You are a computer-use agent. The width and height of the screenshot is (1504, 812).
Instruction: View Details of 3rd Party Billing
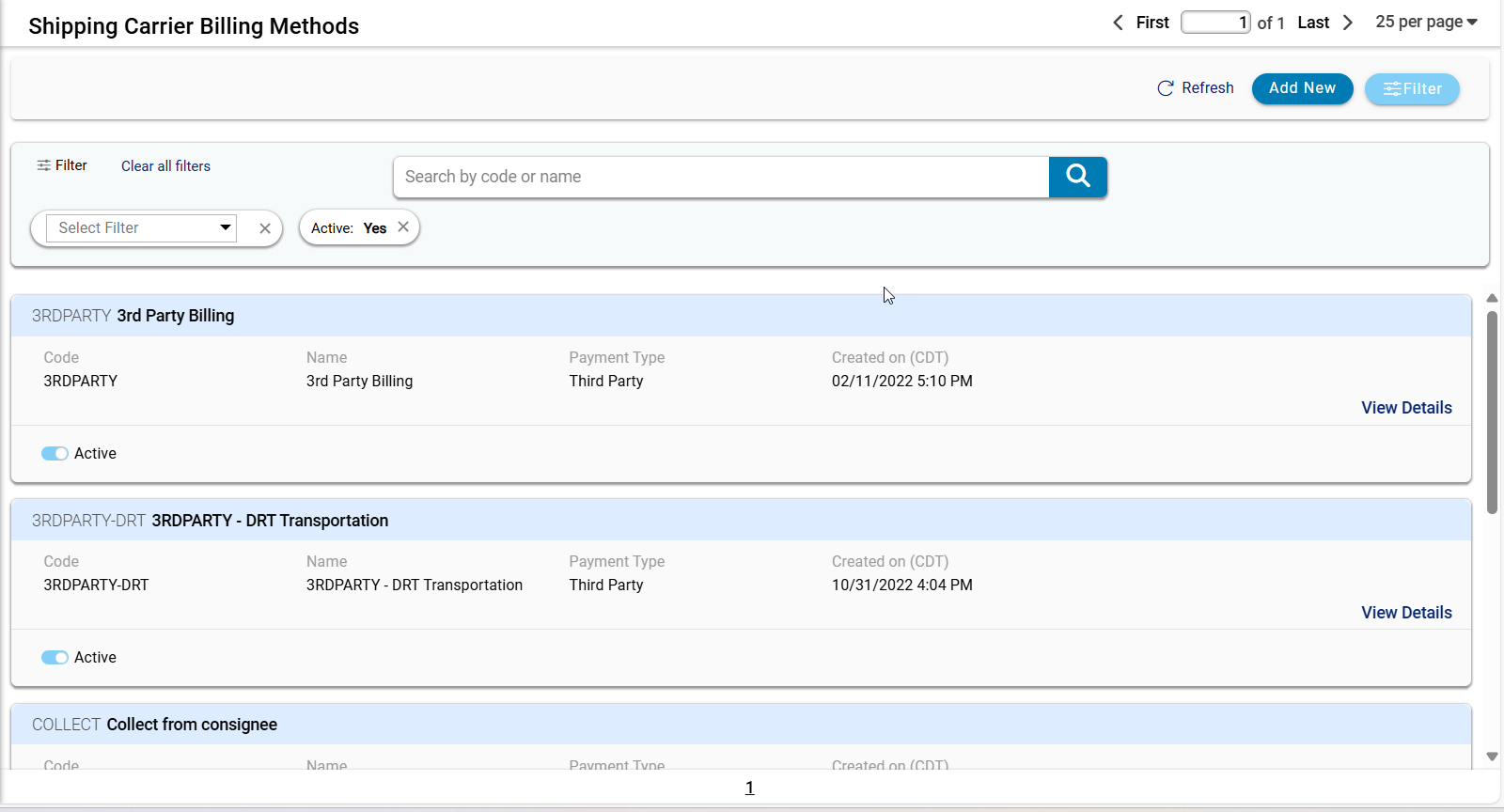[x=1406, y=408]
